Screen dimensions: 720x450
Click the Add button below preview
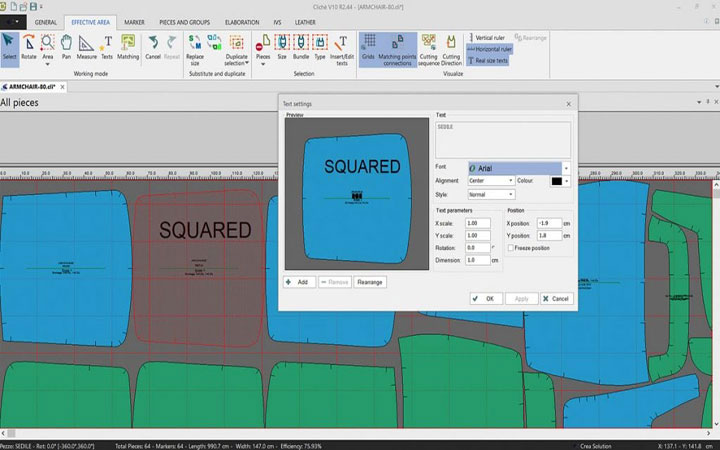tap(298, 282)
